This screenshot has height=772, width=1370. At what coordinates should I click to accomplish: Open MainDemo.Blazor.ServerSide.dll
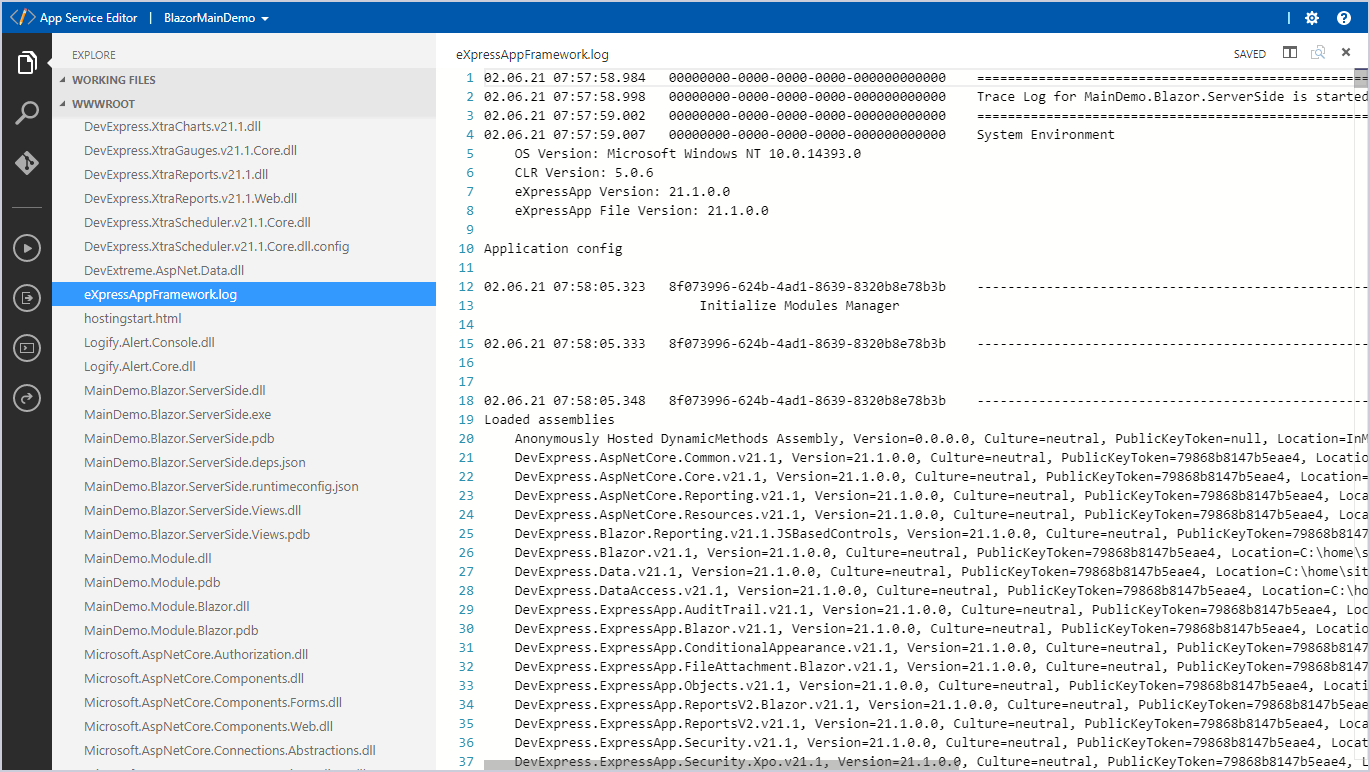coord(175,390)
